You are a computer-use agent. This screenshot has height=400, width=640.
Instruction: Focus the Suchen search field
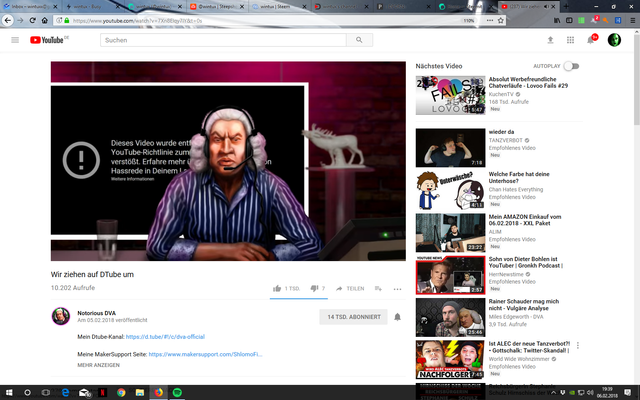223,40
